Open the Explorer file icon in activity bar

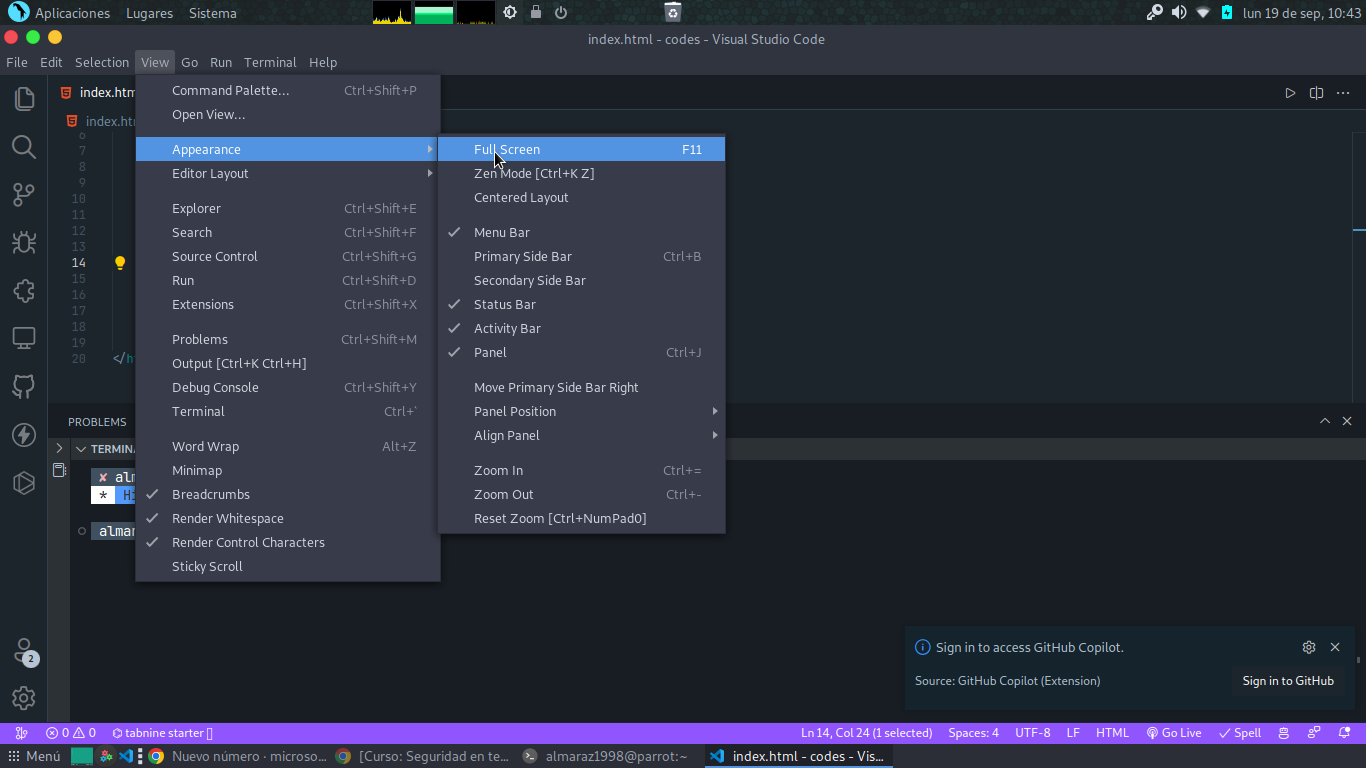(x=23, y=99)
